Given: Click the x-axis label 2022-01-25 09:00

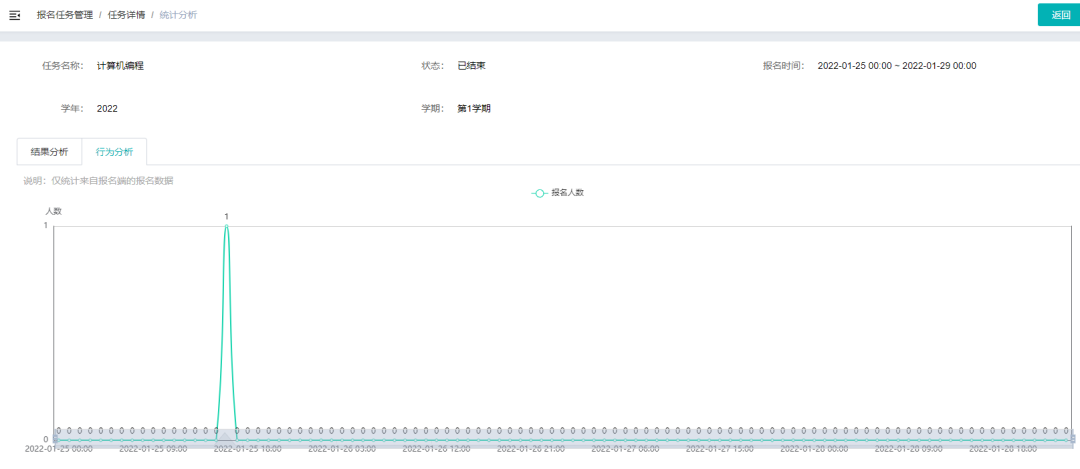Looking at the screenshot, I should click(x=153, y=449).
